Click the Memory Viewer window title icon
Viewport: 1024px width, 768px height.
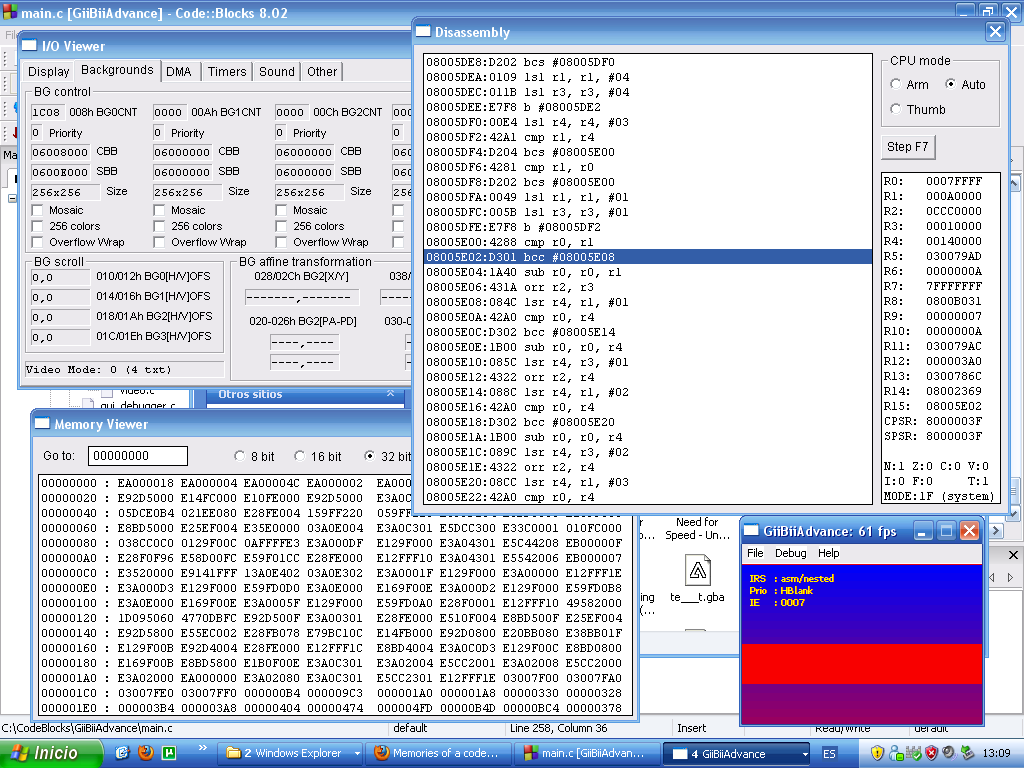click(42, 424)
